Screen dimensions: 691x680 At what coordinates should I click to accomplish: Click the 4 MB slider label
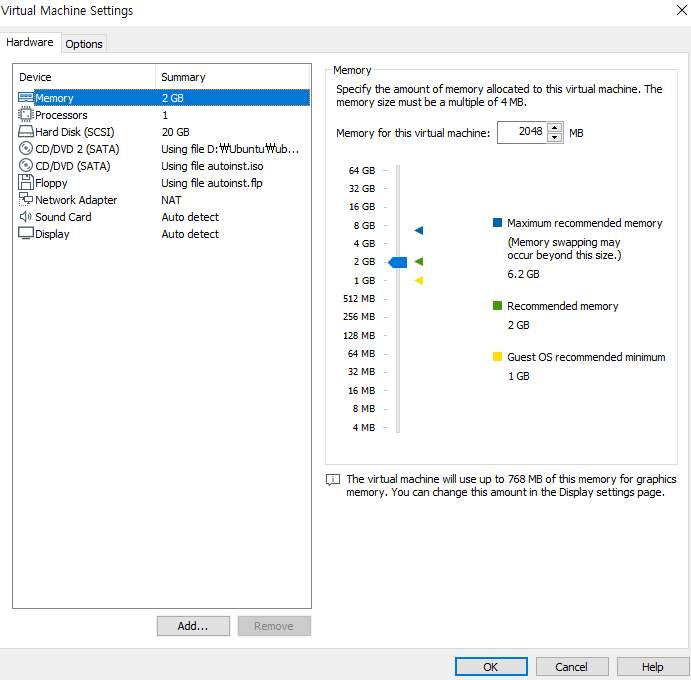(x=364, y=427)
